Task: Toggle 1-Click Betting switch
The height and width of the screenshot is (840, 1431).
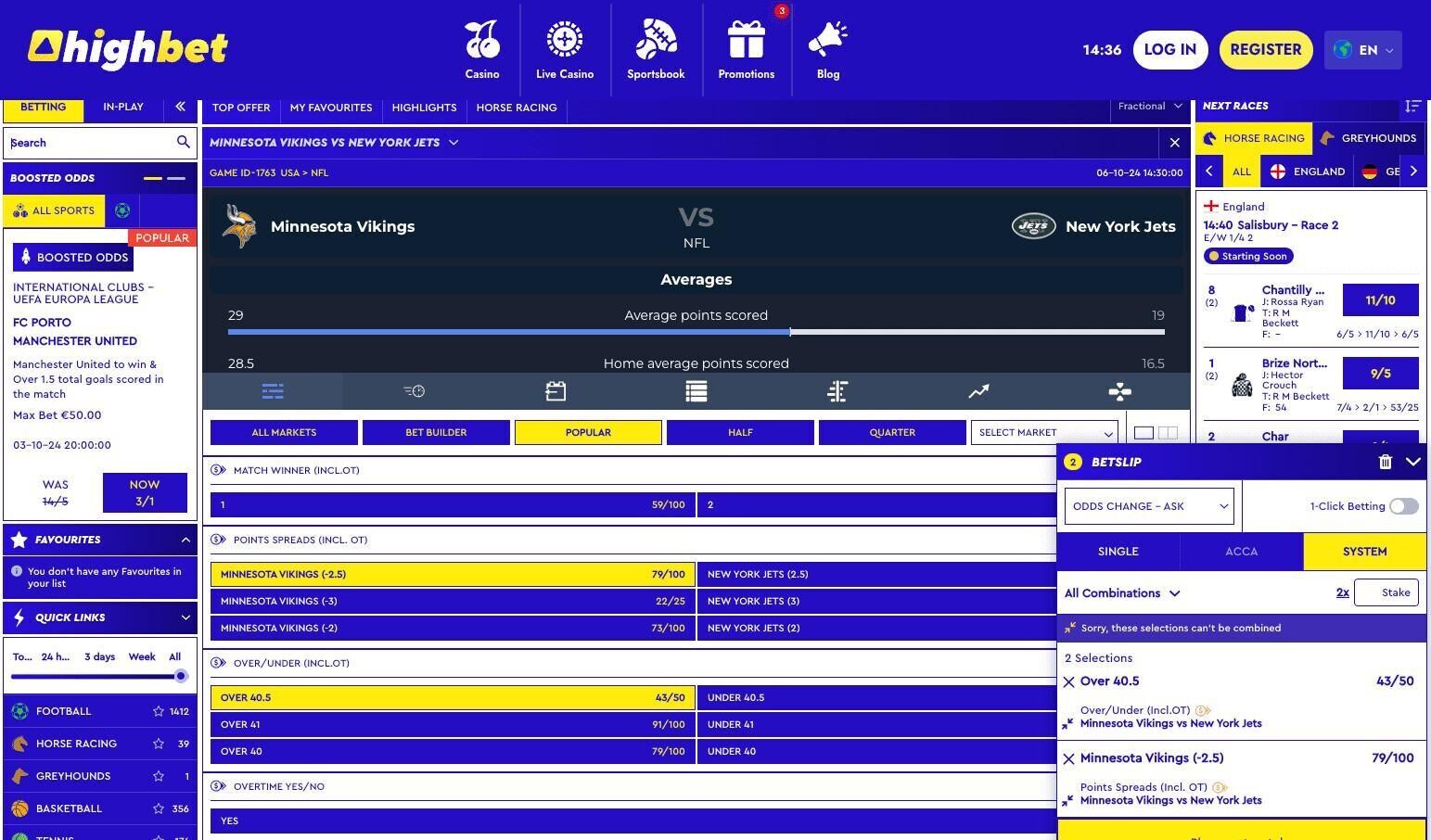Action: click(1403, 506)
